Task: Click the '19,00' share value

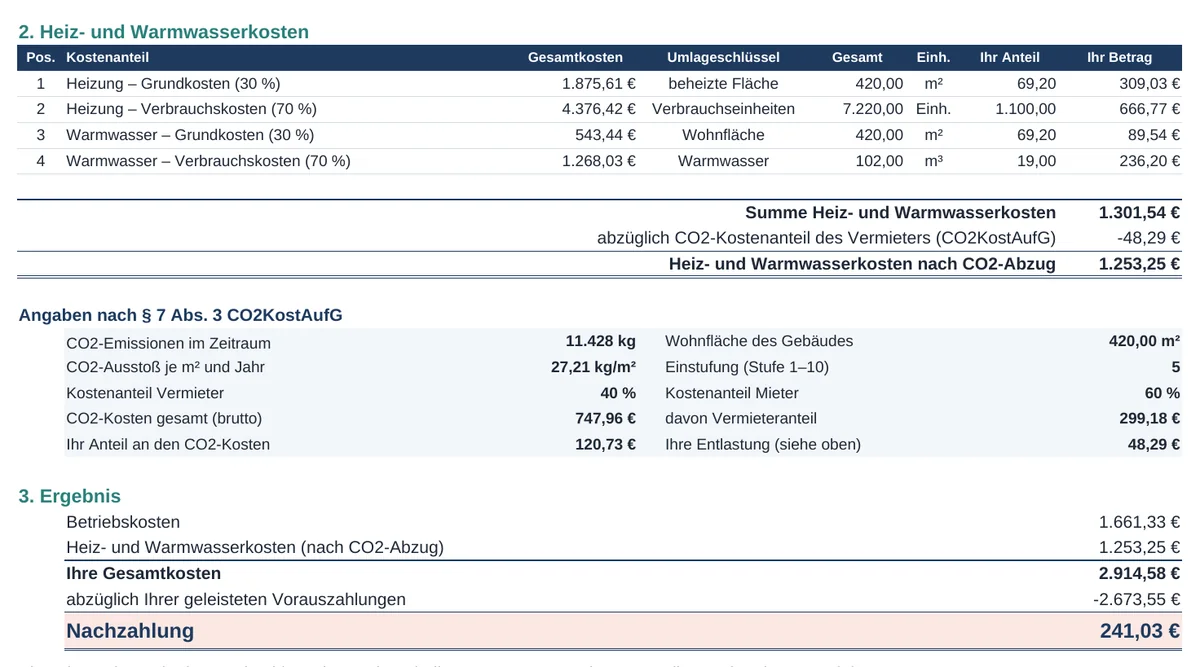Action: coord(1037,161)
